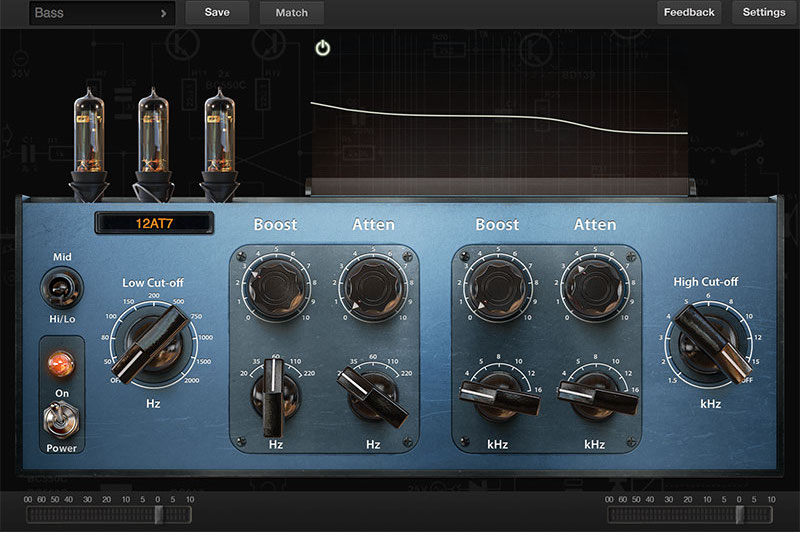Open the Settings menu

(x=764, y=12)
